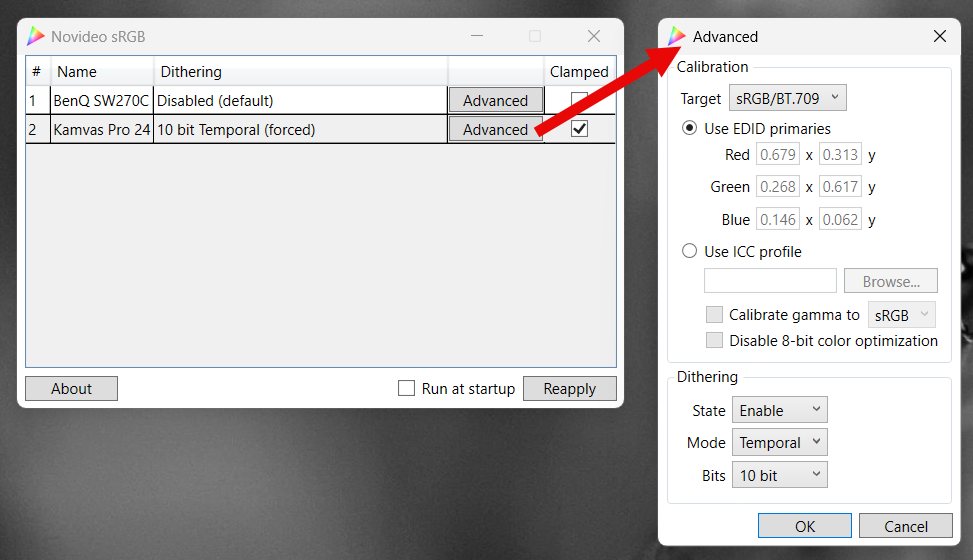Viewport: 973px width, 560px height.
Task: Click row number 2 cell
Action: coord(38,130)
